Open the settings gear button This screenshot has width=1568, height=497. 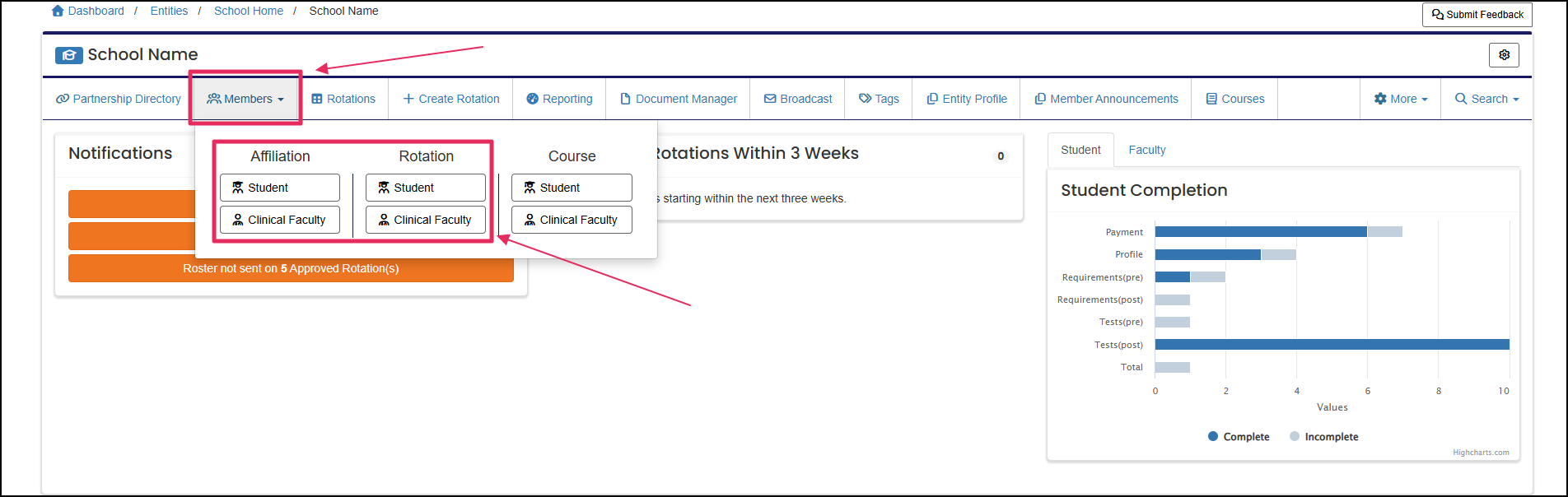point(1504,55)
